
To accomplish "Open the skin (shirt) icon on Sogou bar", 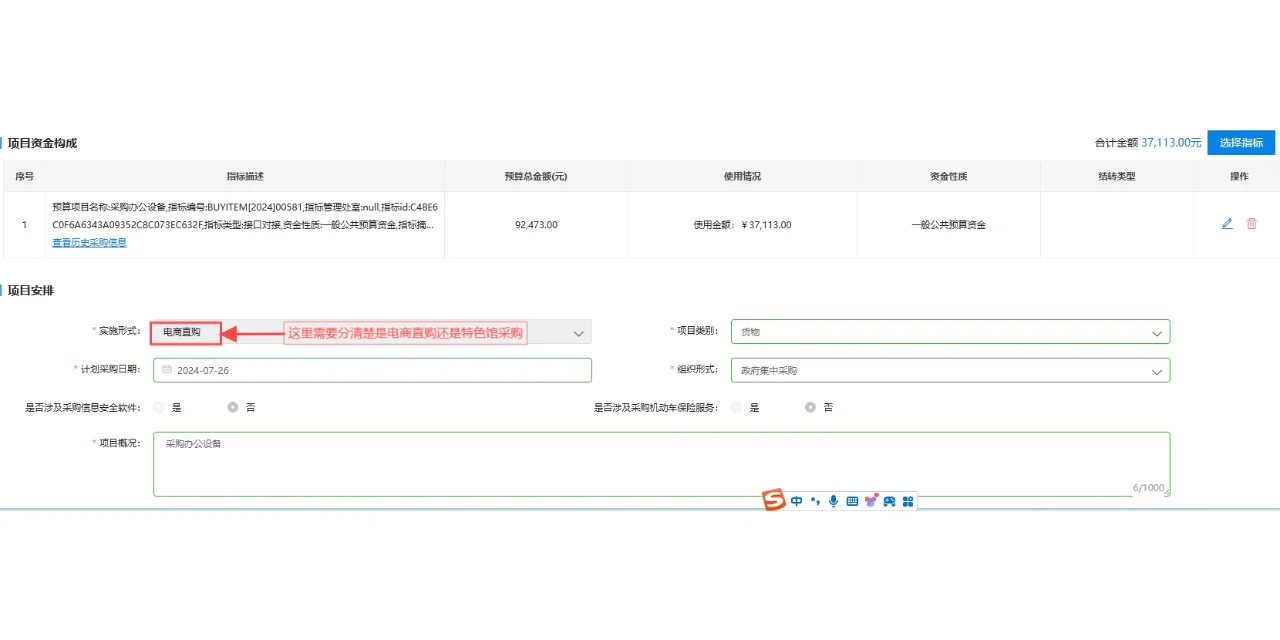I will [871, 501].
